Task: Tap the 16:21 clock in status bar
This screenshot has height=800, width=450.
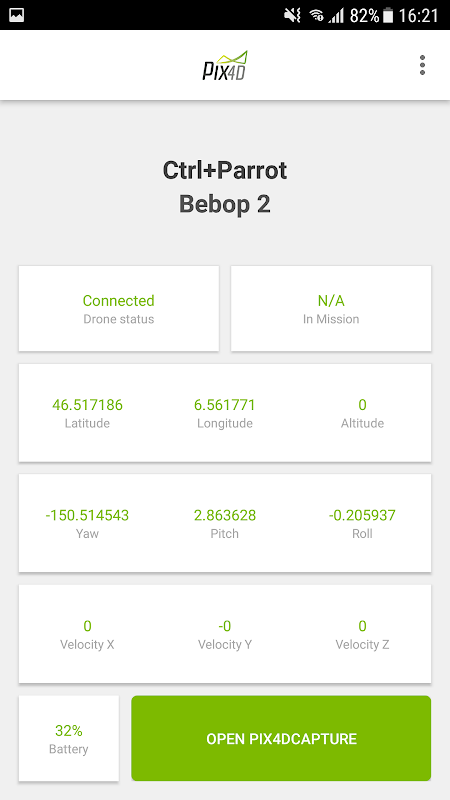Action: click(x=418, y=16)
